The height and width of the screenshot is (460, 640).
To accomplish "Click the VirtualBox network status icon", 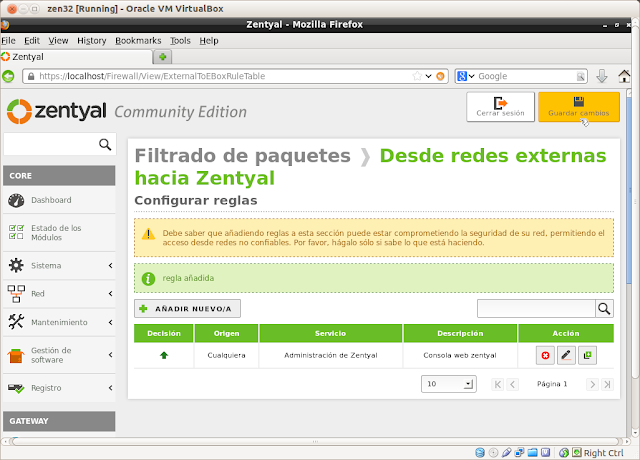I will tap(519, 452).
